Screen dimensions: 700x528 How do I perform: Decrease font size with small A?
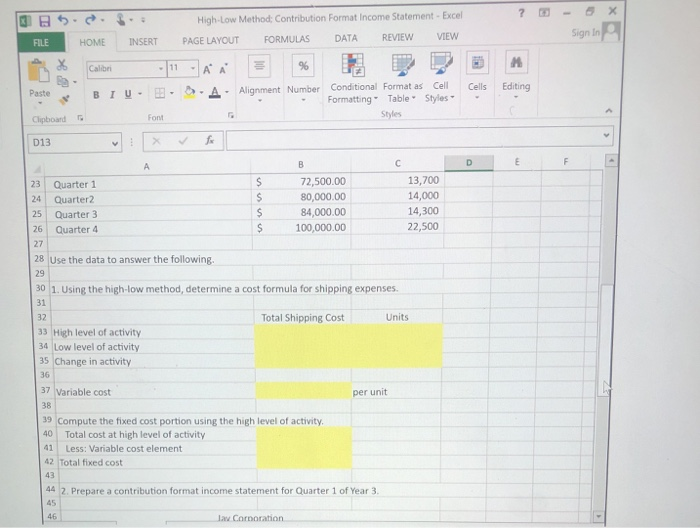point(223,69)
